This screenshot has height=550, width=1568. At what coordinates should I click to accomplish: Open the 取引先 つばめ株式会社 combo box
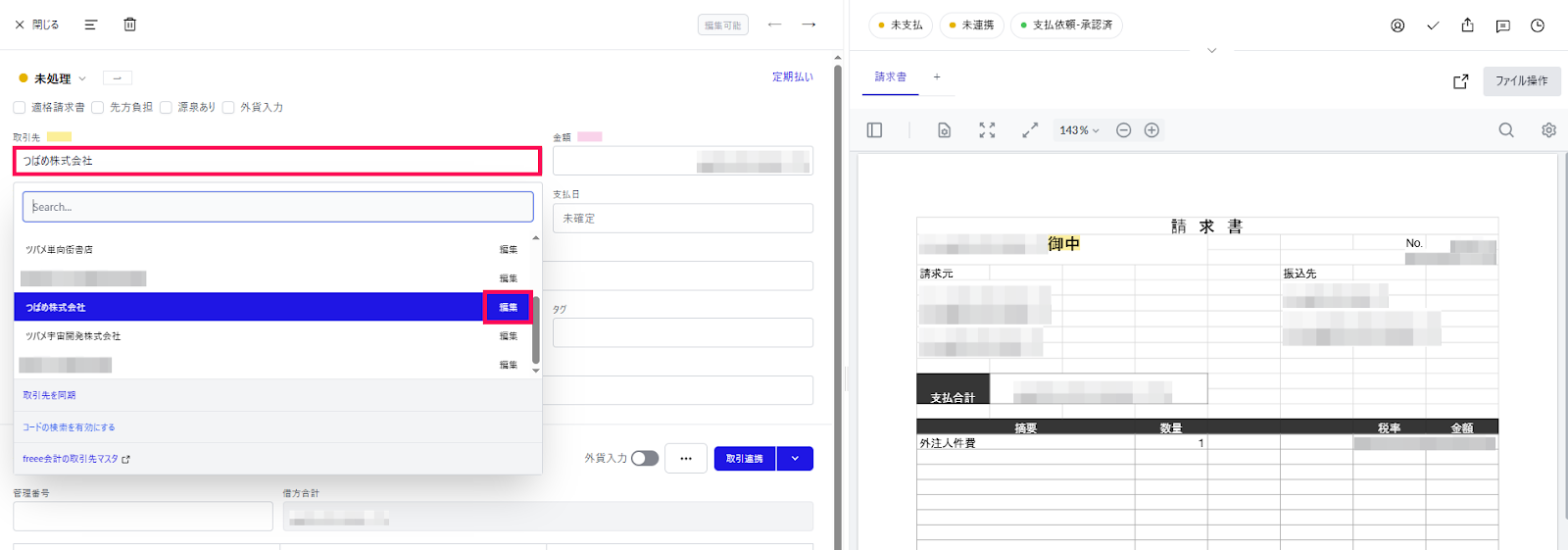pos(277,161)
